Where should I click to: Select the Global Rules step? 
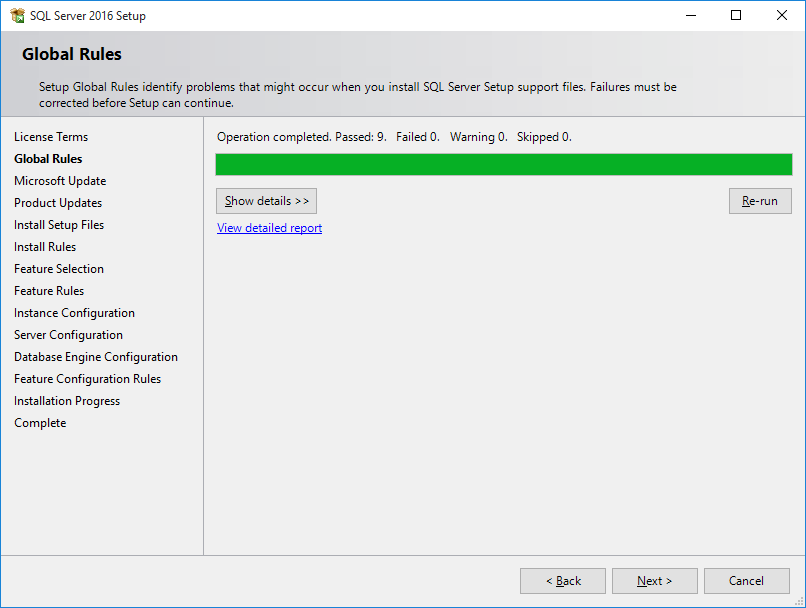tap(48, 159)
